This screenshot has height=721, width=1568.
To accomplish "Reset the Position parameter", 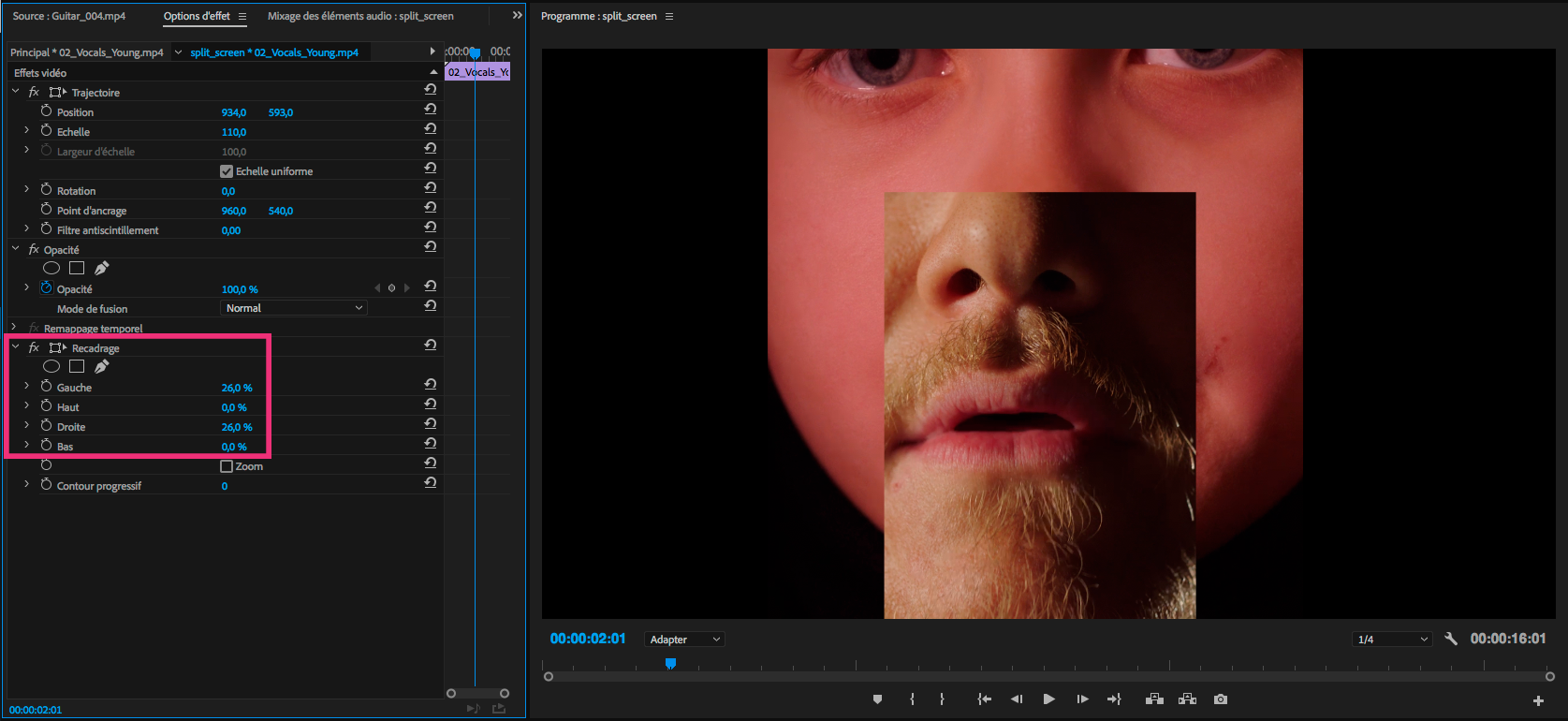I will [431, 109].
